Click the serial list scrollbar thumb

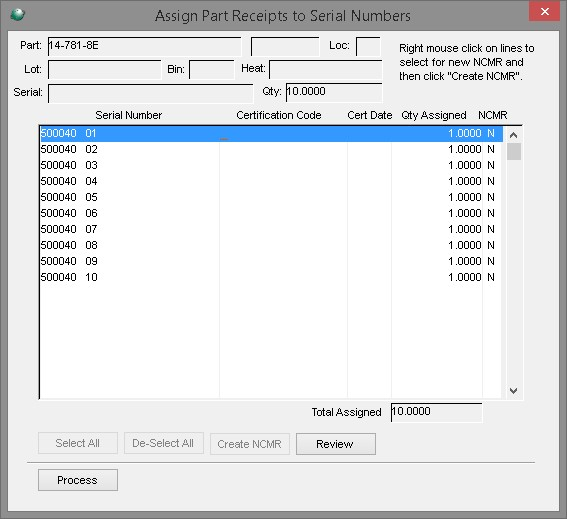(x=514, y=152)
